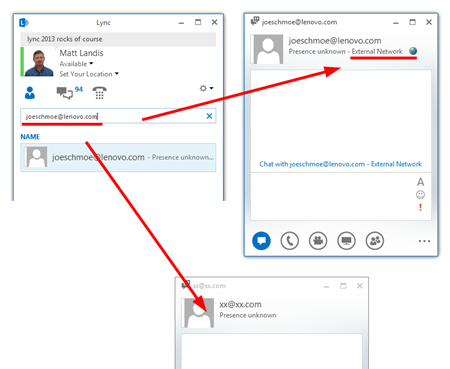The width and height of the screenshot is (450, 369).
Task: Open the Available status dropdown
Action: coord(76,64)
